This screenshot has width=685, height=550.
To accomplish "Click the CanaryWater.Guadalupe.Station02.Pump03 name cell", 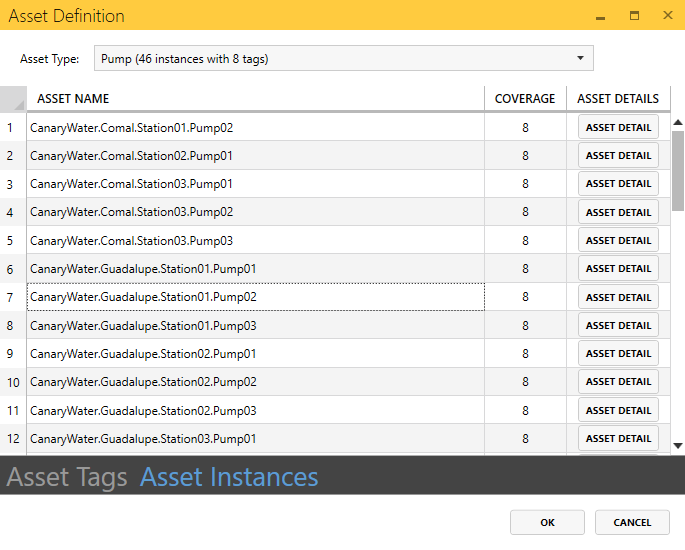I will pyautogui.click(x=255, y=410).
